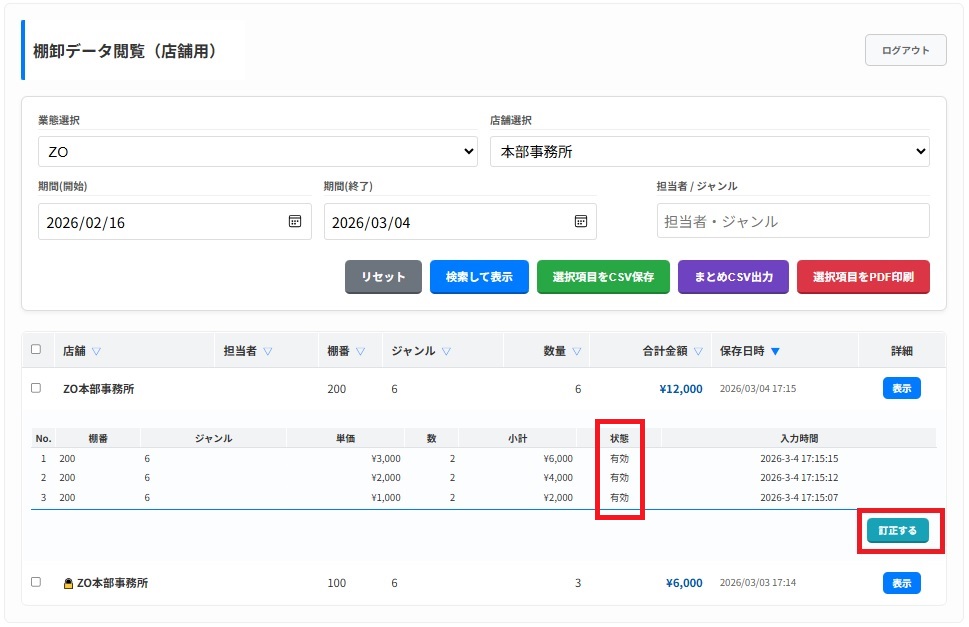Sort by 担当者 column arrow icon
Viewport: 969px width, 627px height.
pos(268,351)
